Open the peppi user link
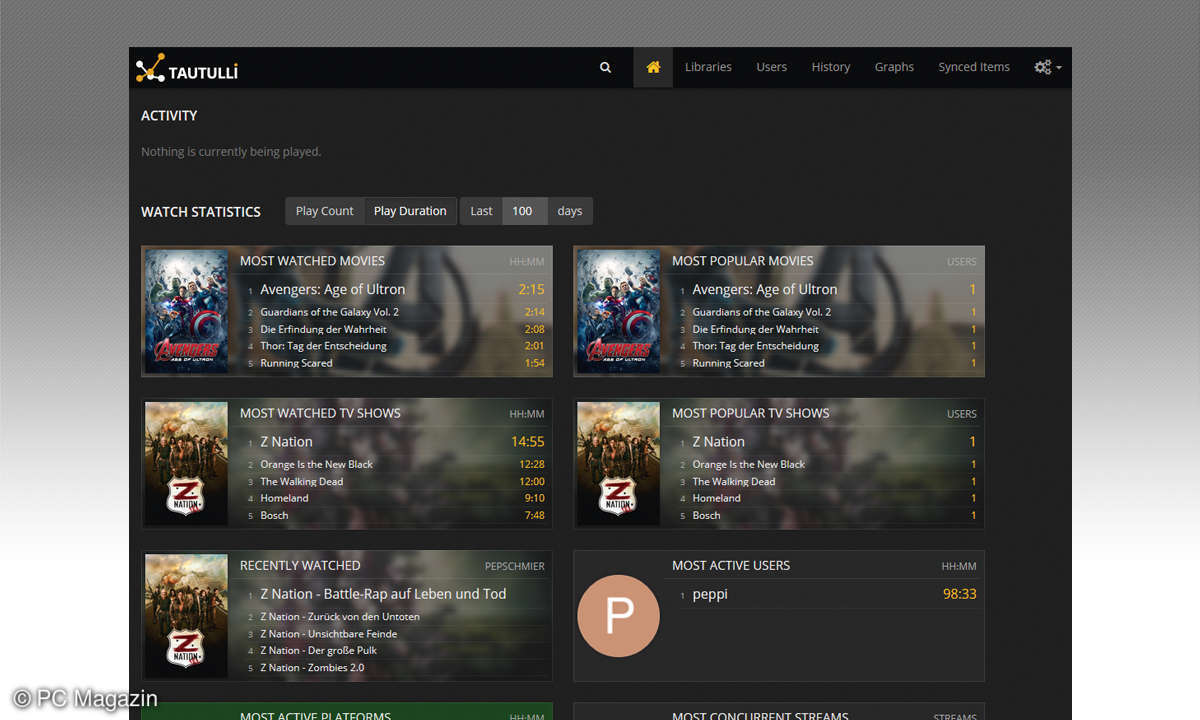The width and height of the screenshot is (1200, 720). tap(710, 594)
